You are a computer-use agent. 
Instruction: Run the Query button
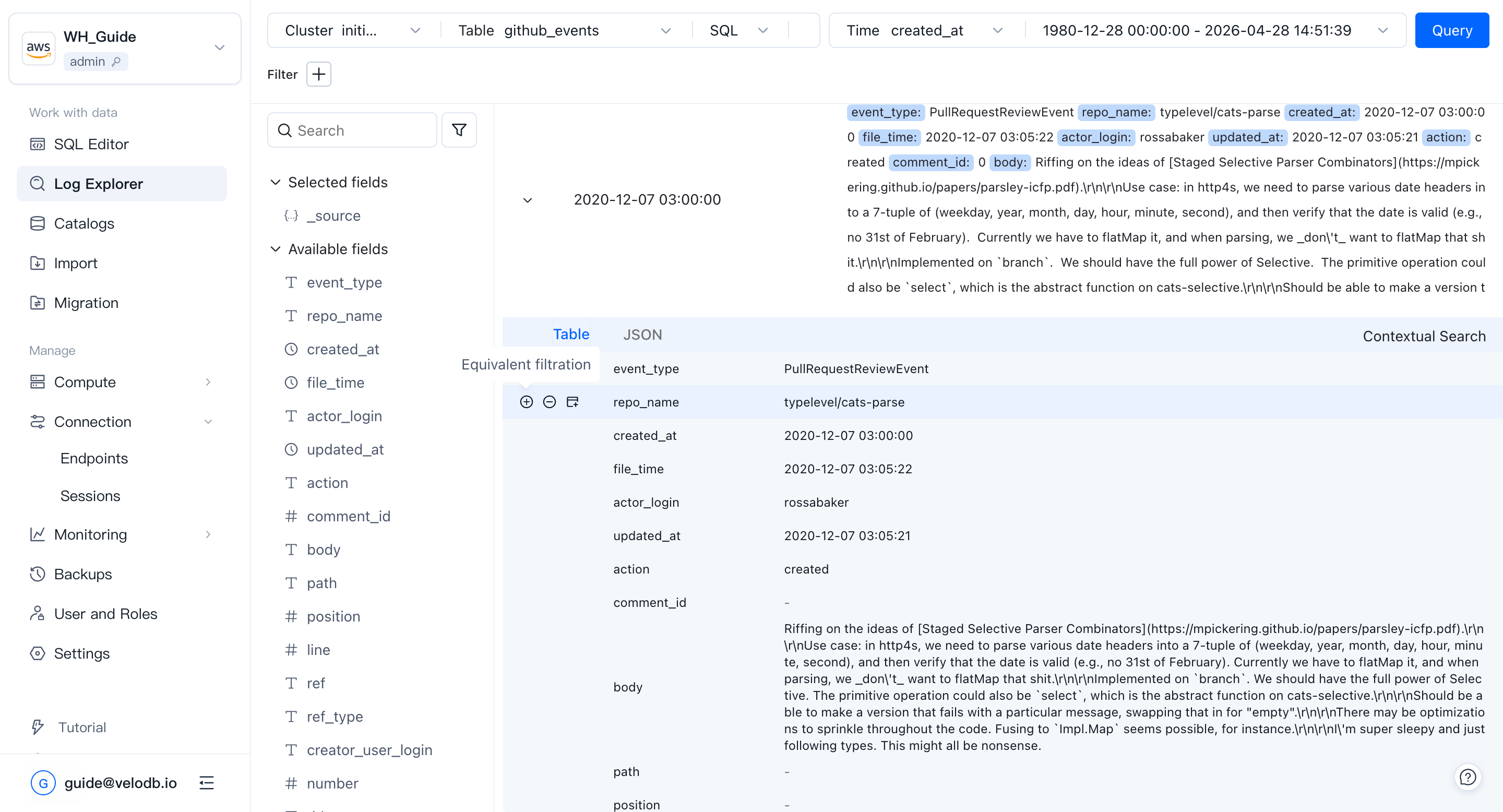(1451, 30)
